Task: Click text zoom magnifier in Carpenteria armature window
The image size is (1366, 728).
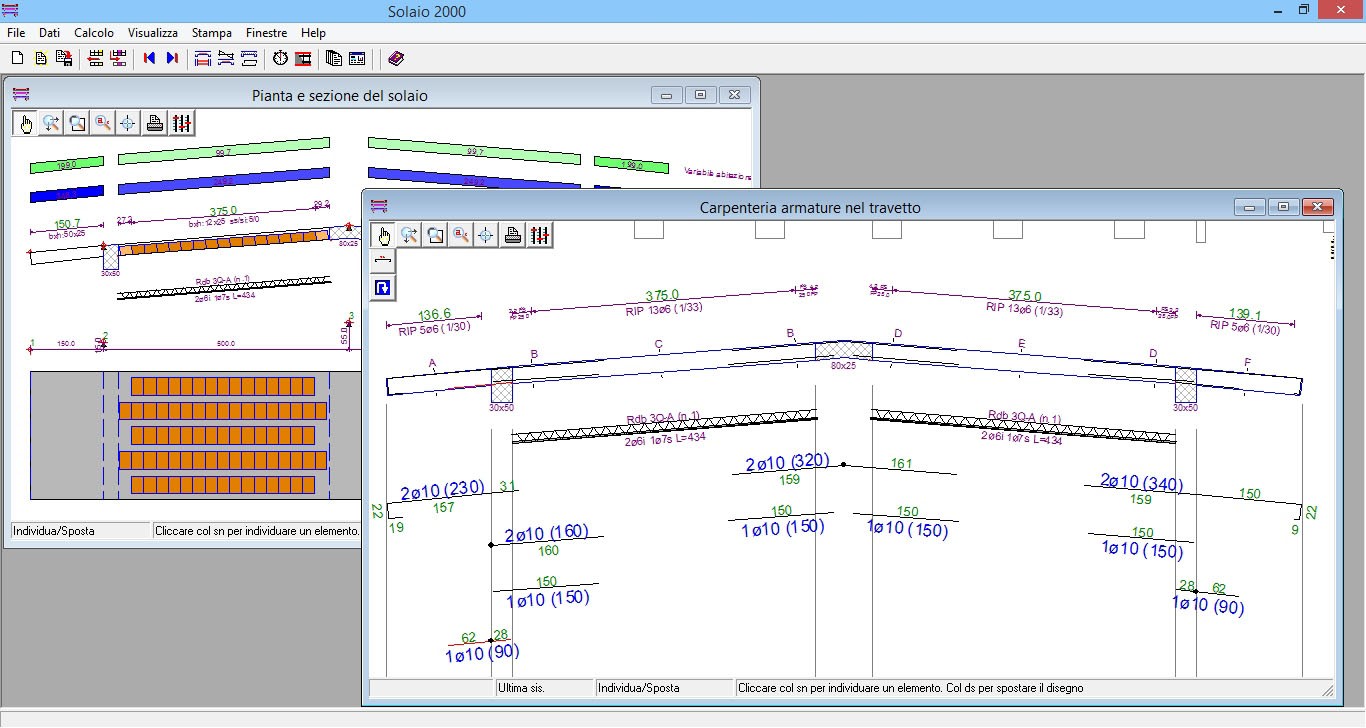Action: [461, 235]
